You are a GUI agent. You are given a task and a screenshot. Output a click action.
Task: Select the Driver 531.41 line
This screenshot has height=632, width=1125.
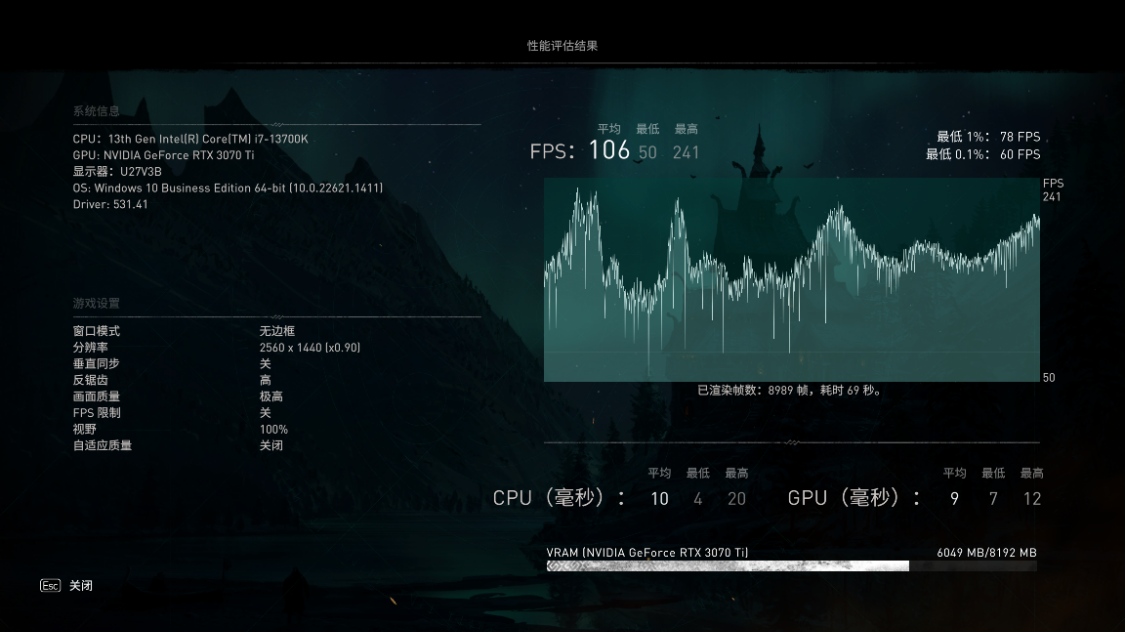pos(110,204)
